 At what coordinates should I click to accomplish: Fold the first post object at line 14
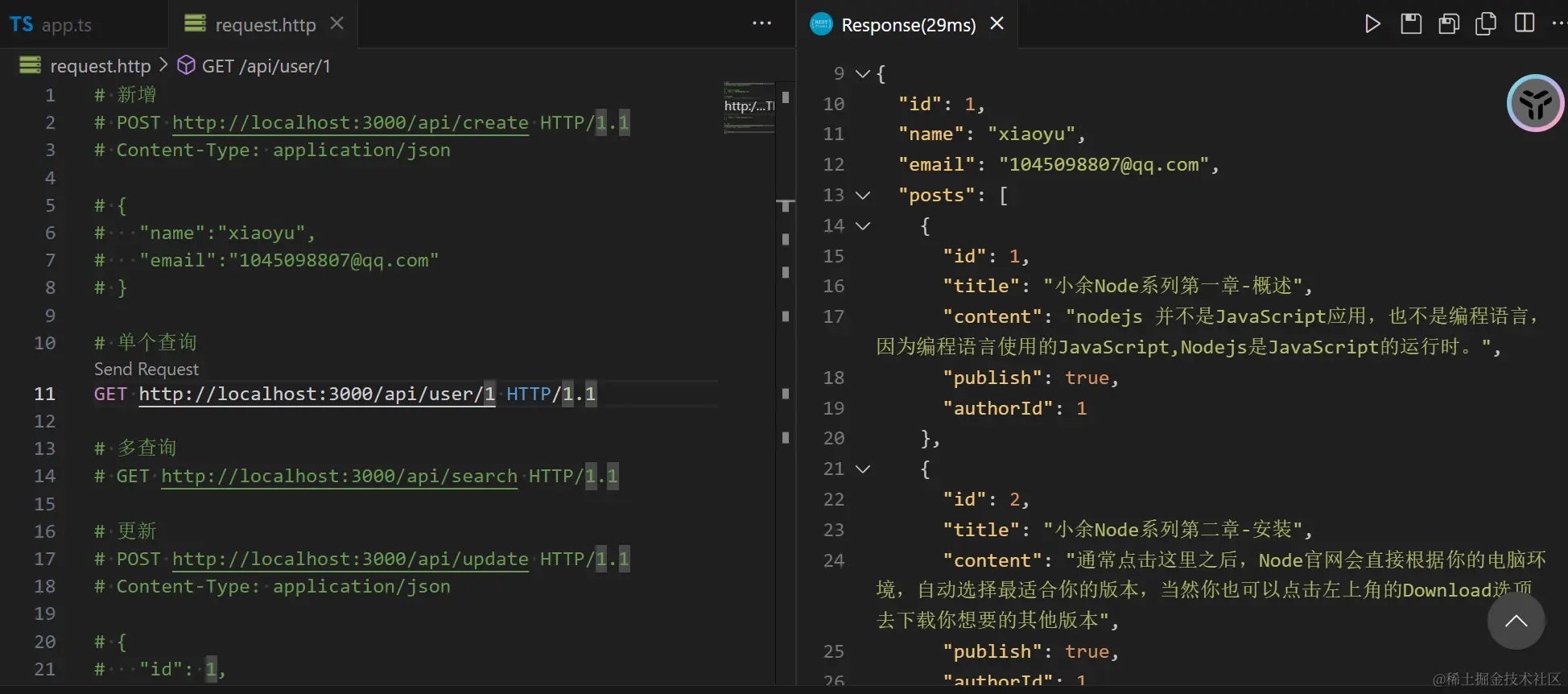click(x=863, y=226)
